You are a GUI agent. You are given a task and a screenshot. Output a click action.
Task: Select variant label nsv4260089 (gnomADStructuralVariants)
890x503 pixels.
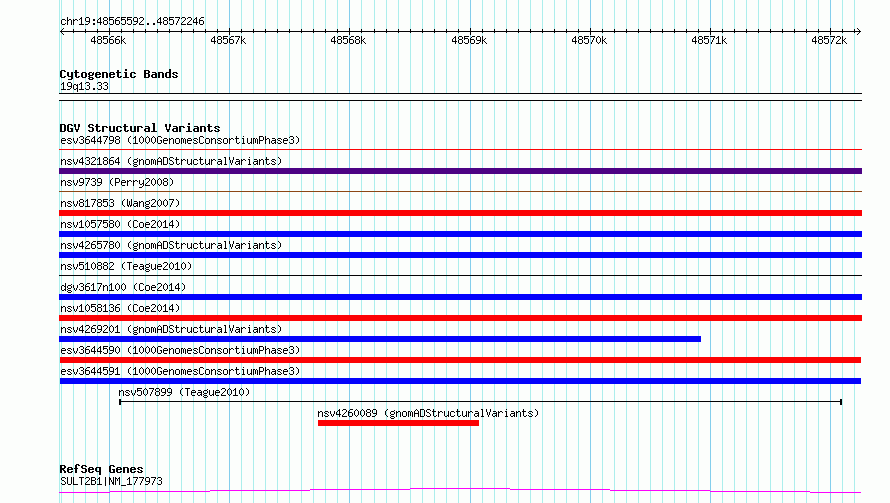(428, 413)
